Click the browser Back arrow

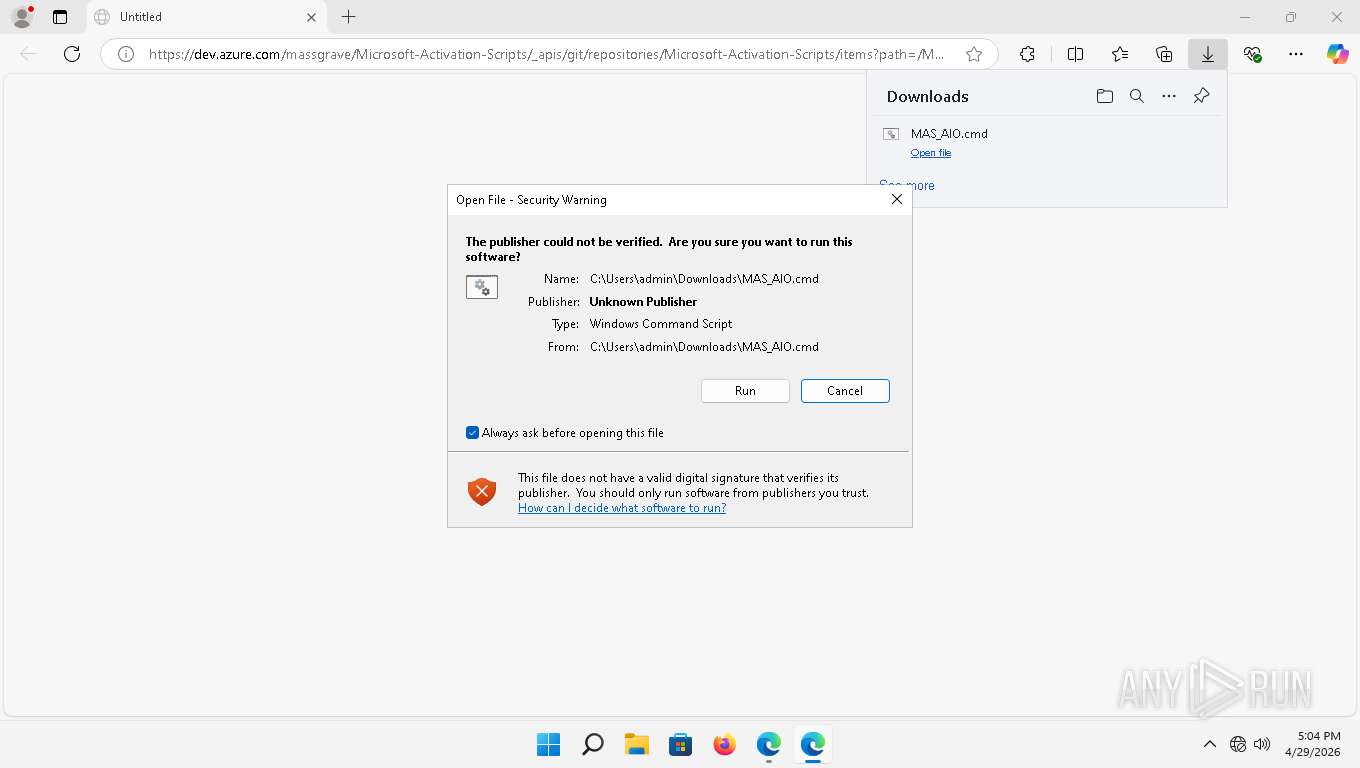pos(28,54)
